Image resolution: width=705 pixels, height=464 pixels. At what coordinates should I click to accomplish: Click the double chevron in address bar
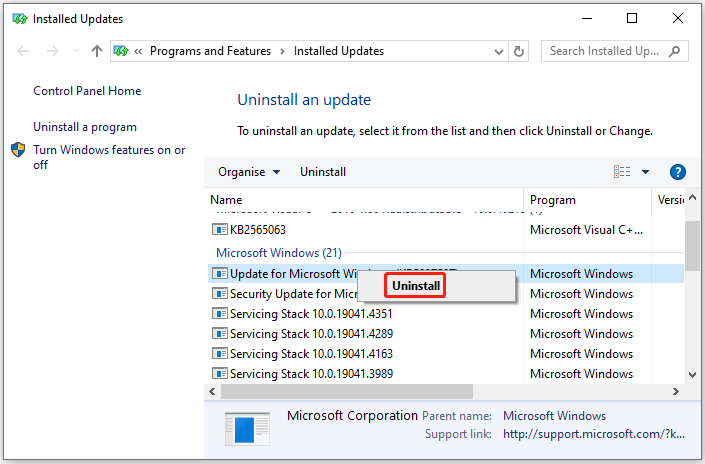[138, 52]
